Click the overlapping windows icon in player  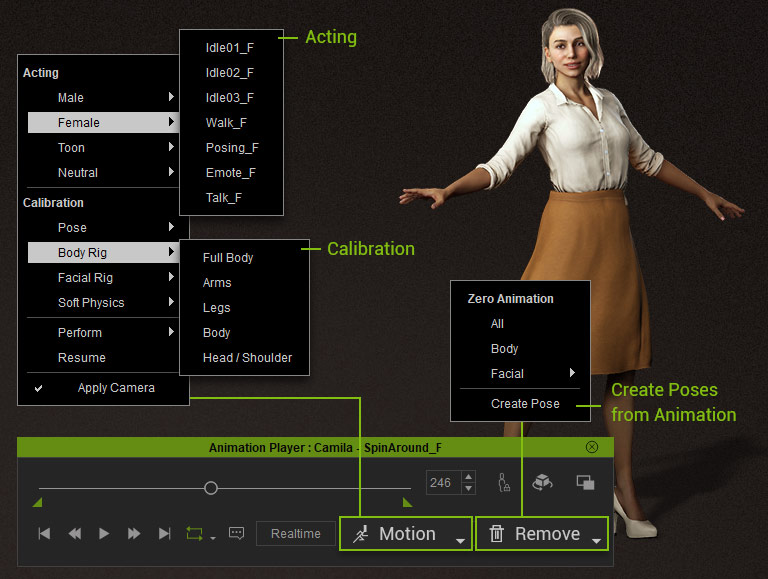tap(585, 482)
